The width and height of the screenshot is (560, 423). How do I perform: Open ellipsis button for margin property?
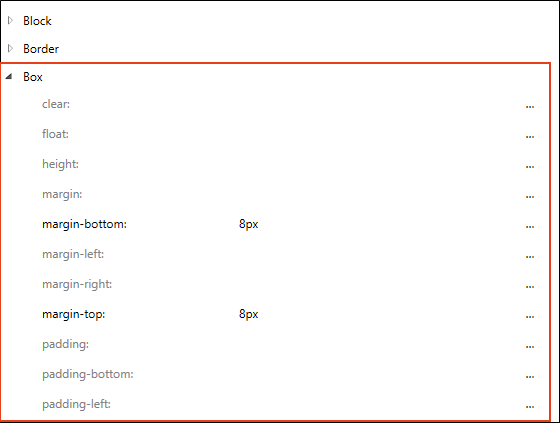point(530,196)
